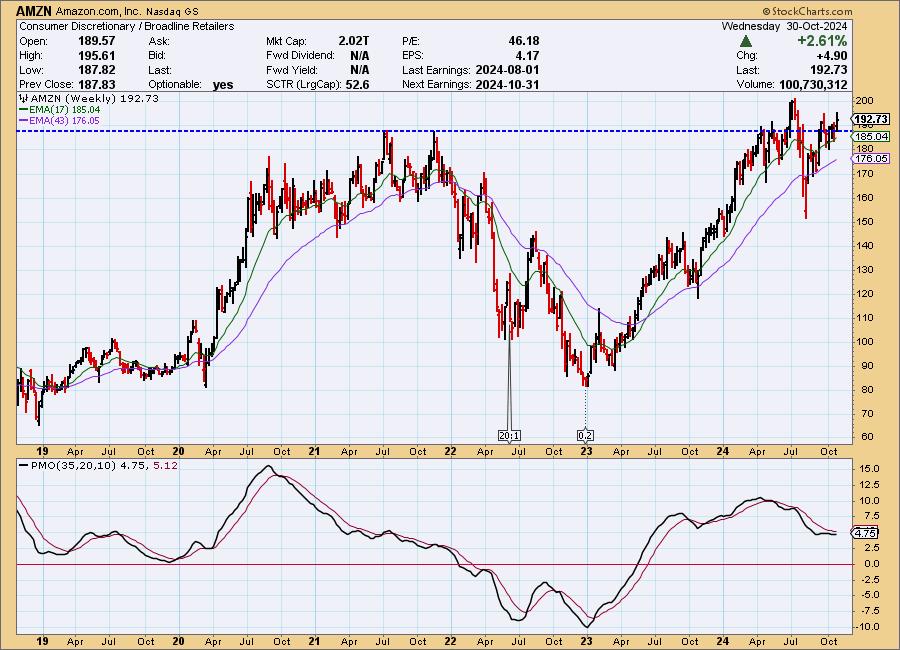The width and height of the screenshot is (900, 650).
Task: Open the StockCharts.com copyright link
Action: pos(807,11)
